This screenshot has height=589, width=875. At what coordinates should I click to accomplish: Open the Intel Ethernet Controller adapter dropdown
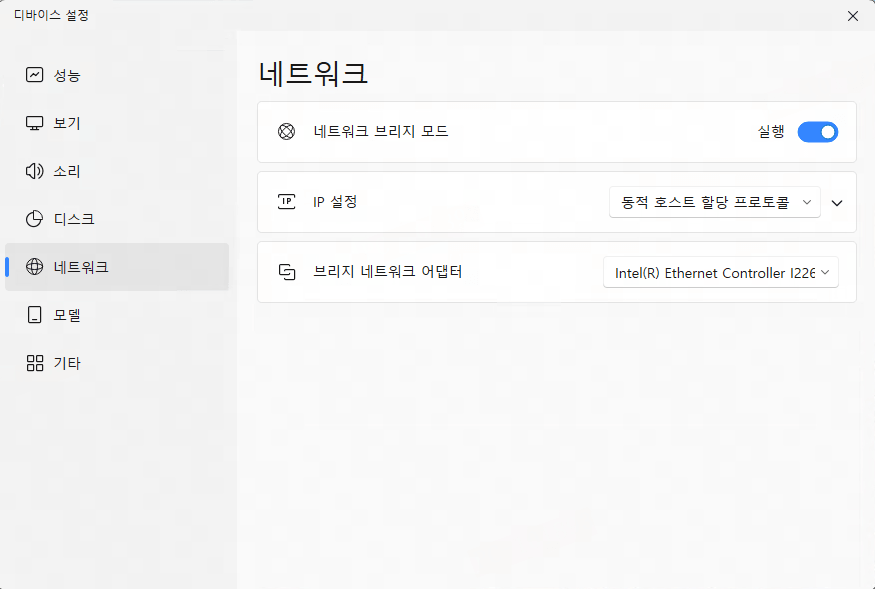[x=720, y=271]
